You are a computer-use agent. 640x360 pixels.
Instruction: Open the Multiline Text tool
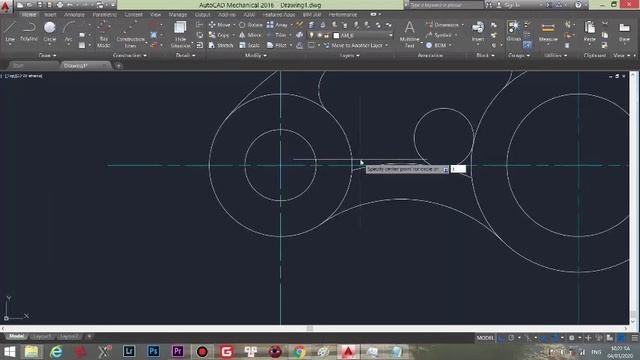click(409, 35)
